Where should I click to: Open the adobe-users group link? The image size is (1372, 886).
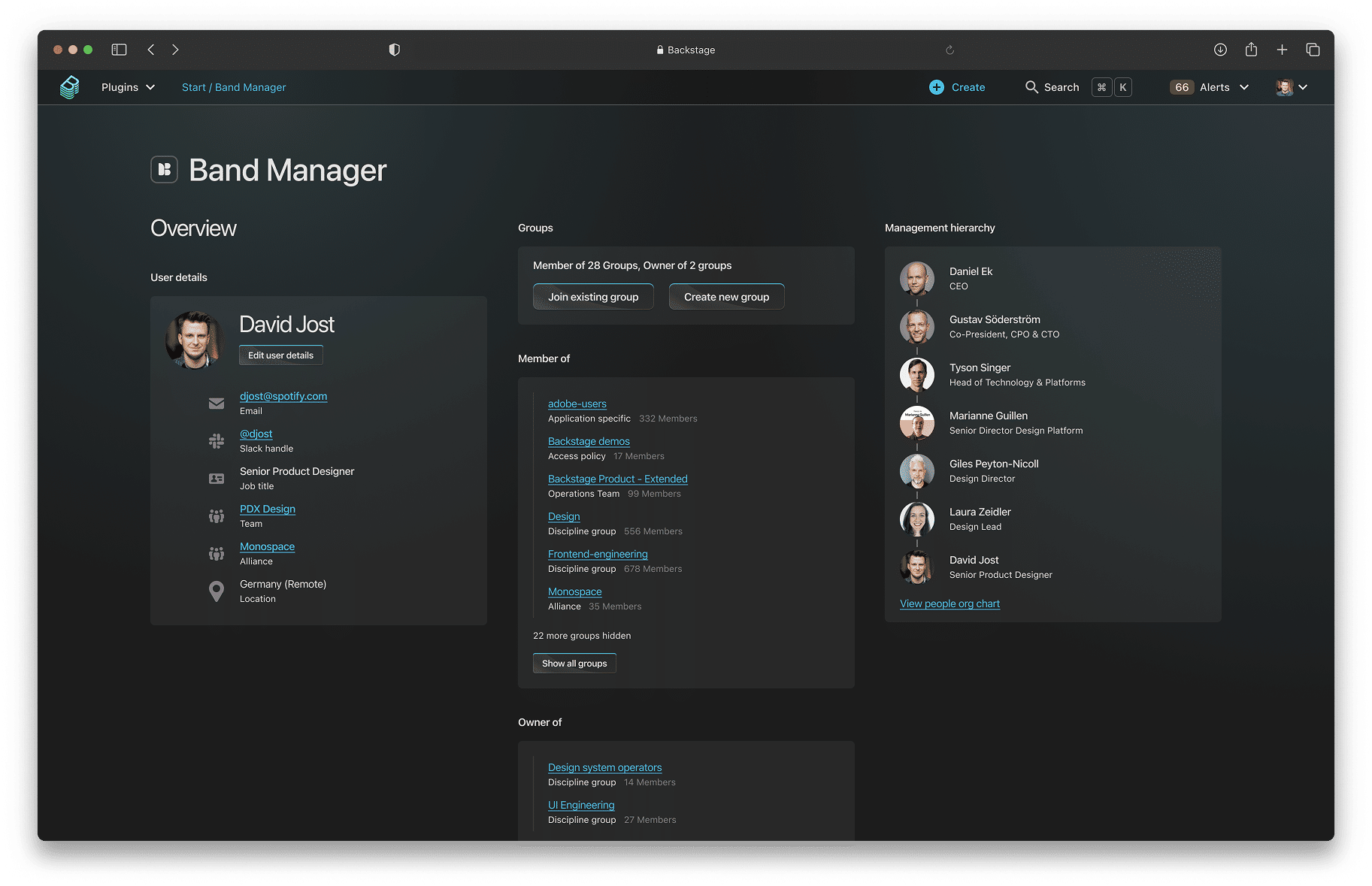577,404
